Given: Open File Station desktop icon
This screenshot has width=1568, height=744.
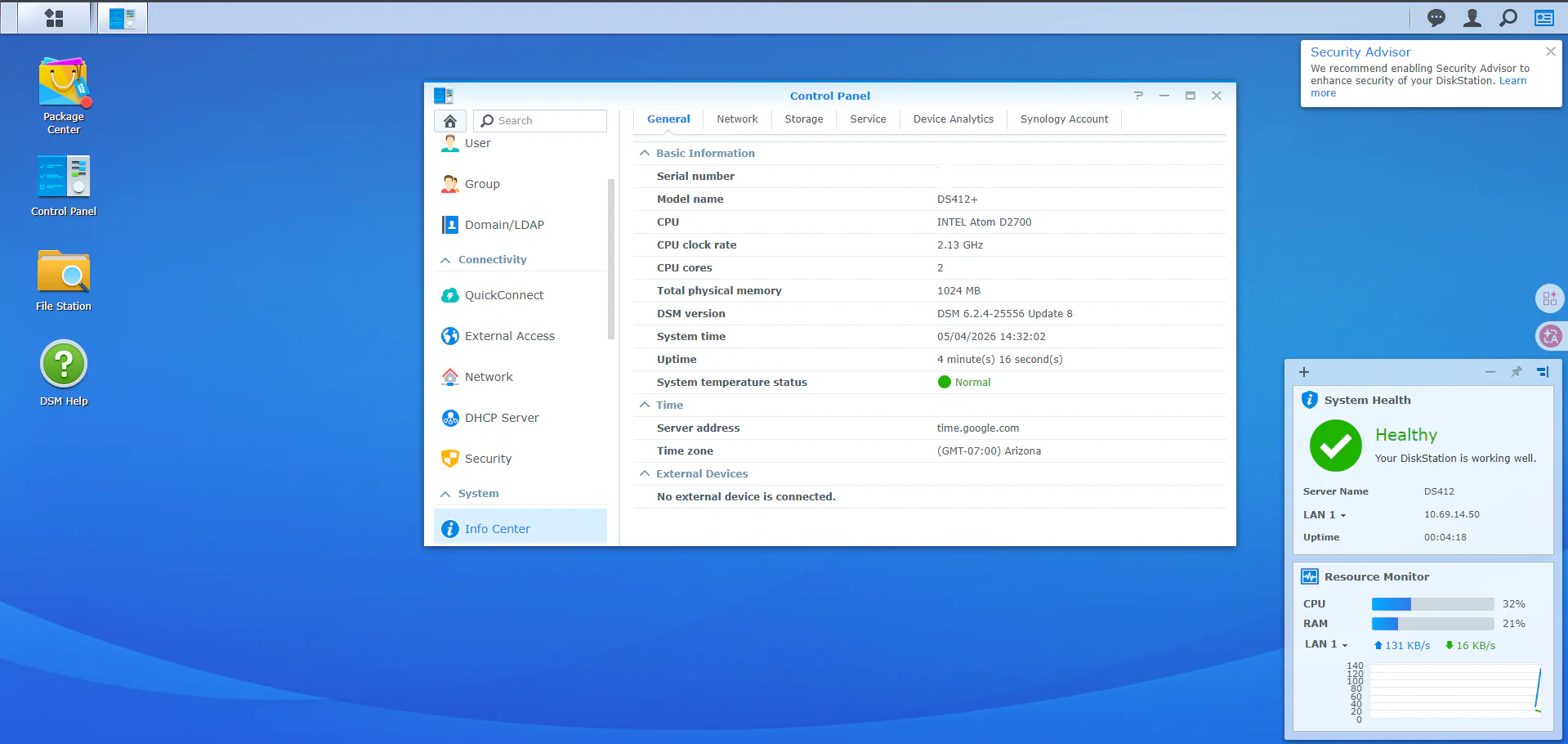Looking at the screenshot, I should click(x=64, y=280).
